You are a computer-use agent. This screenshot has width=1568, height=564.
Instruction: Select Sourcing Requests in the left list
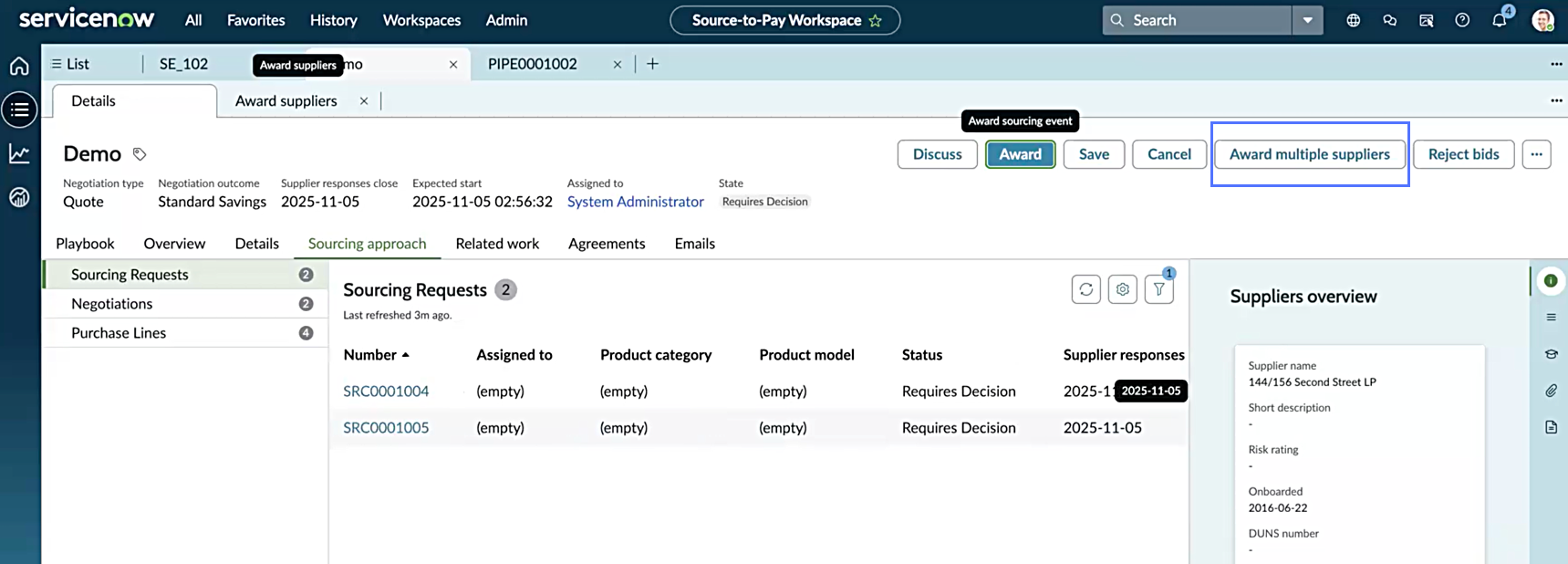pos(187,275)
